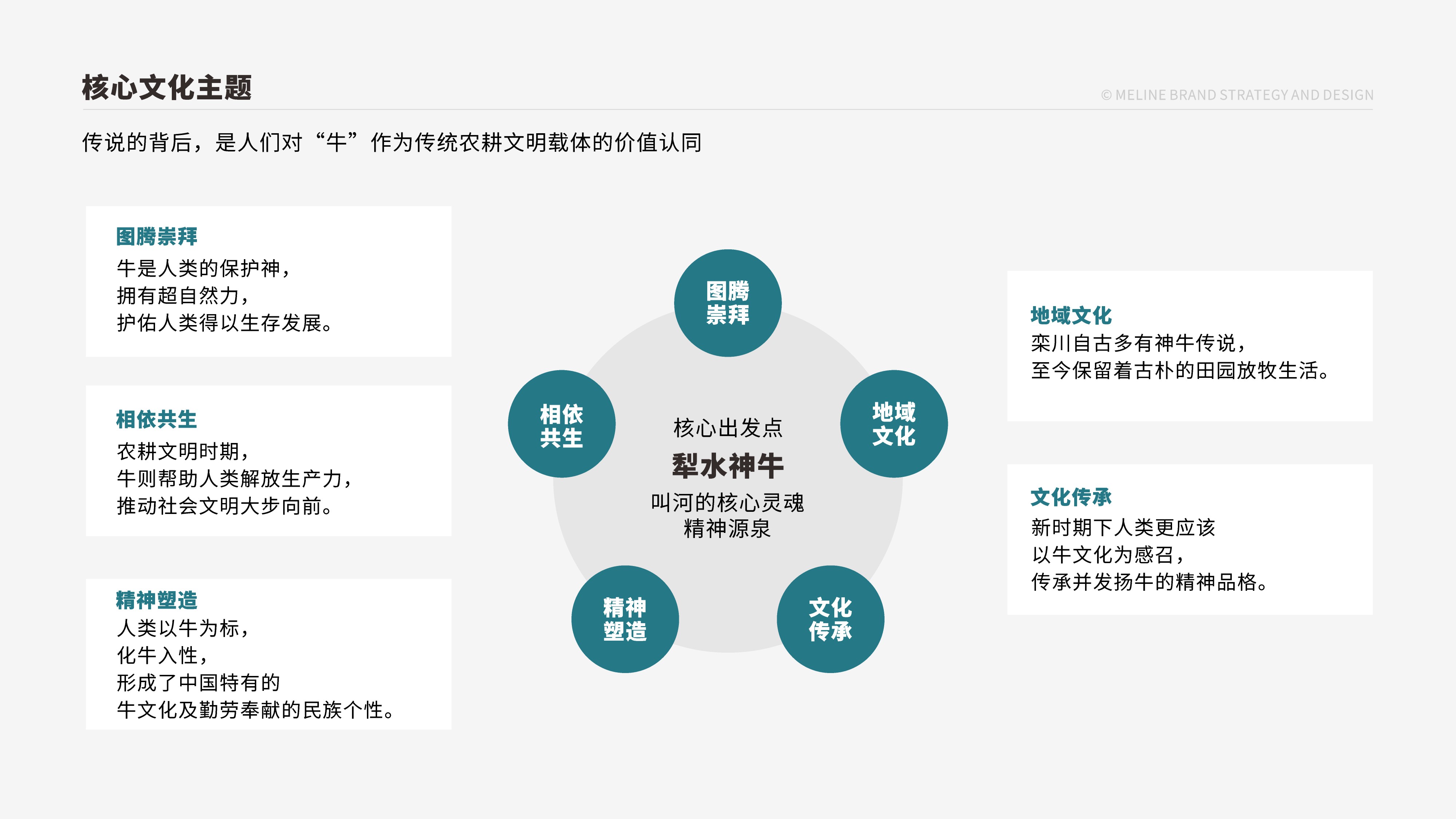Click the 地域文化 teal circle

pyautogui.click(x=894, y=424)
